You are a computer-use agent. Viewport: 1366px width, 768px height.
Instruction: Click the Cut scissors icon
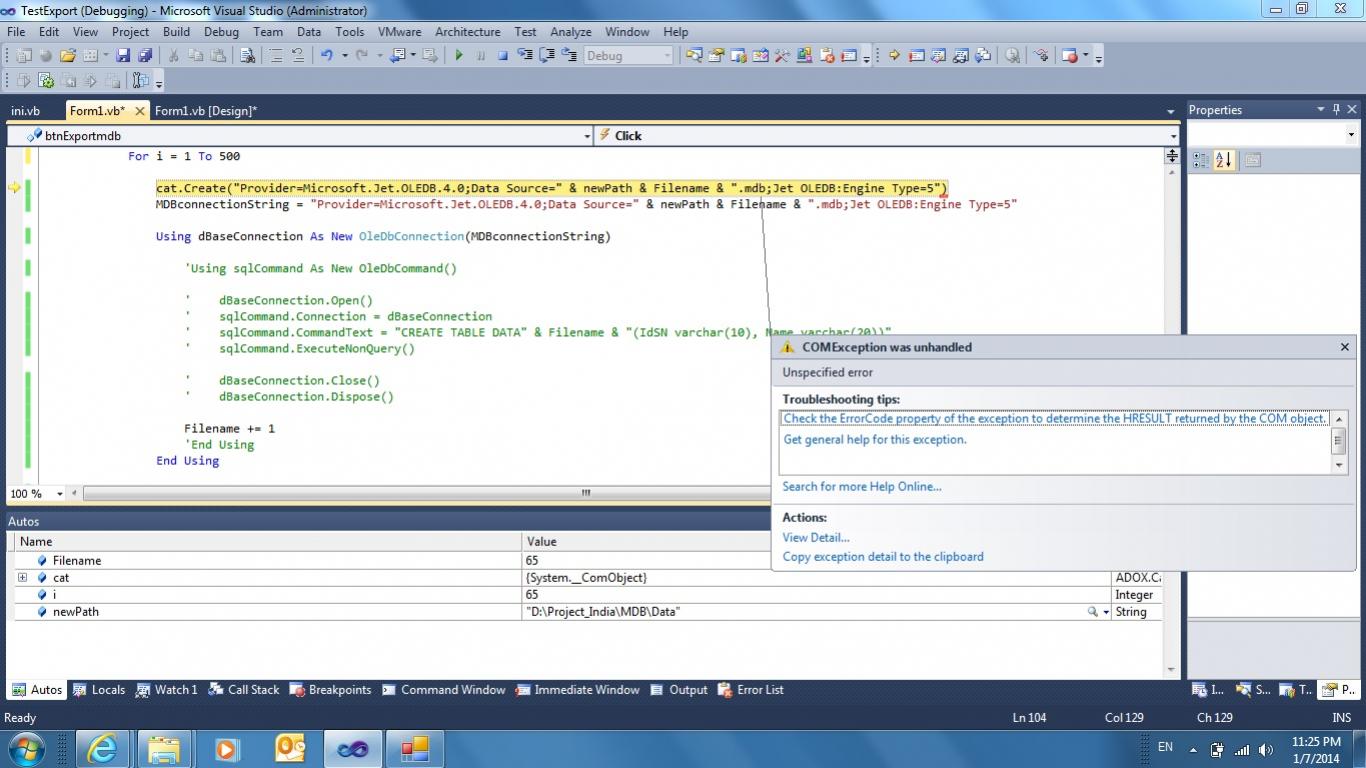173,56
